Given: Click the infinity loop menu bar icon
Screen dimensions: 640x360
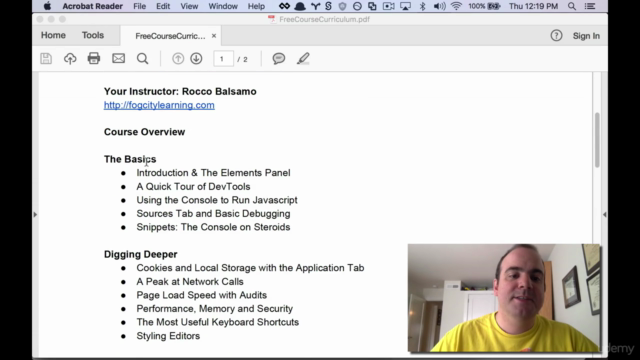Looking at the screenshot, I should (x=284, y=6).
